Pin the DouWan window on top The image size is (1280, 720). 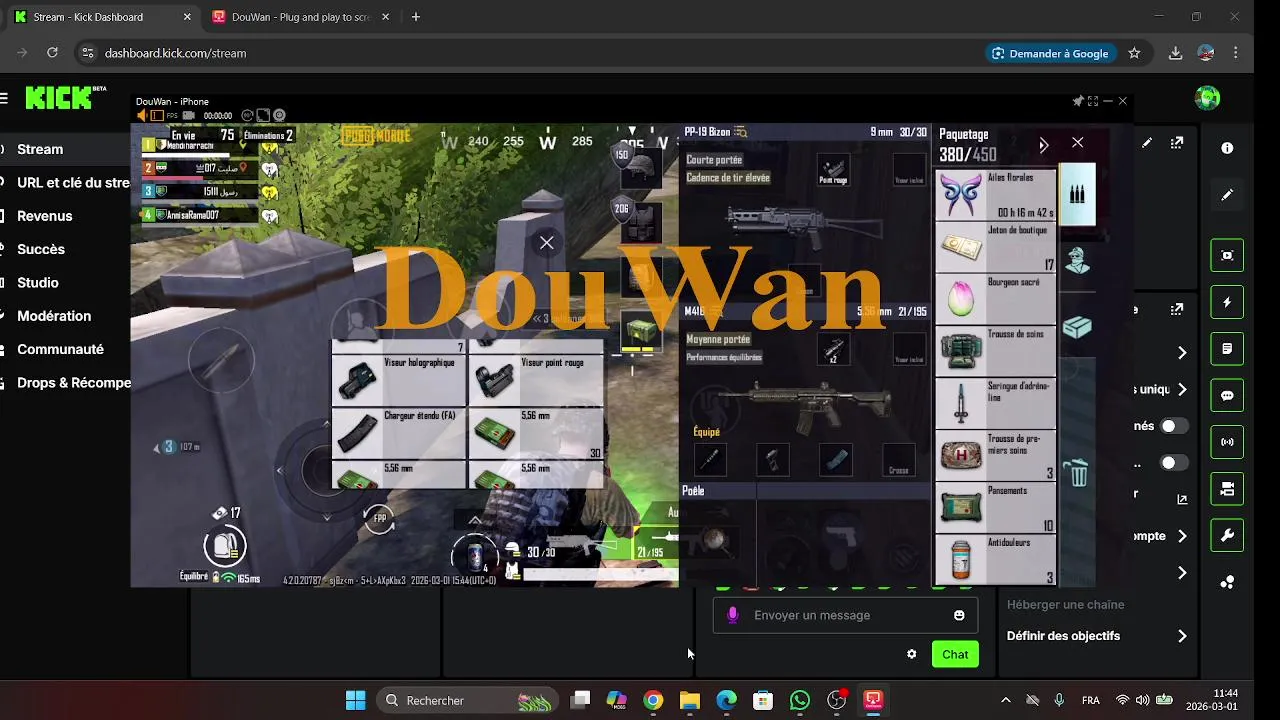tap(1078, 101)
